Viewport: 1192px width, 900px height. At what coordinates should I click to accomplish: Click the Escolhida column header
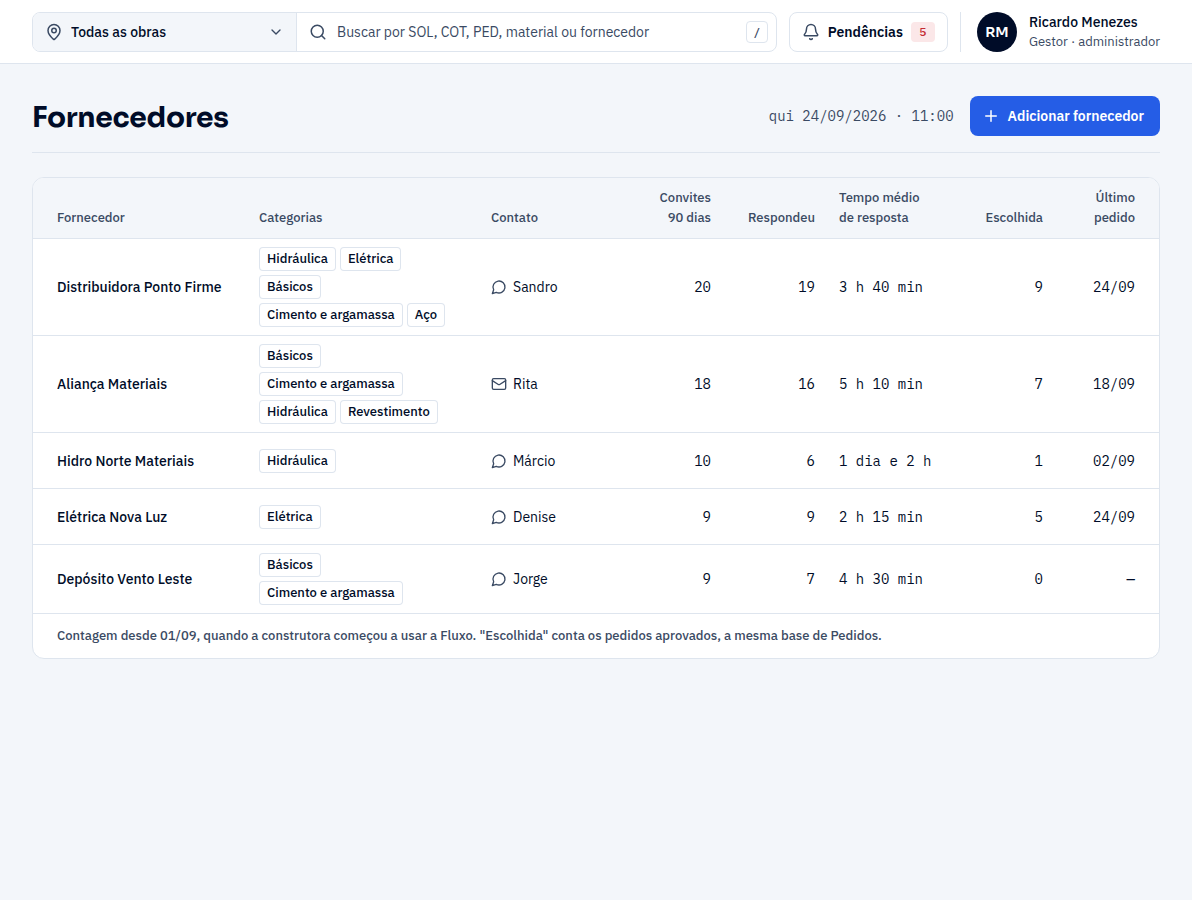tap(1014, 217)
